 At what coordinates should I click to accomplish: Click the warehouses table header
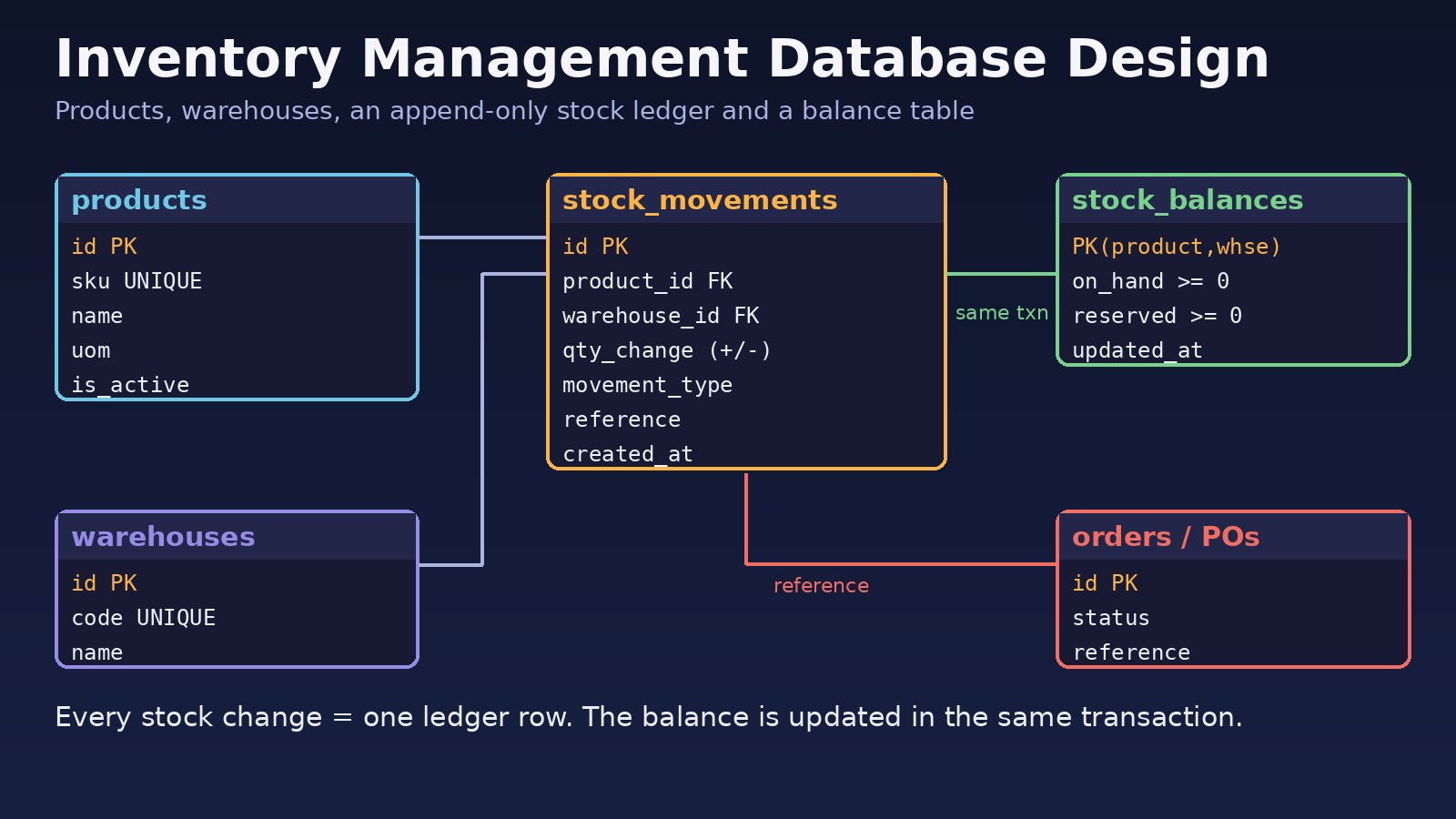pos(237,537)
